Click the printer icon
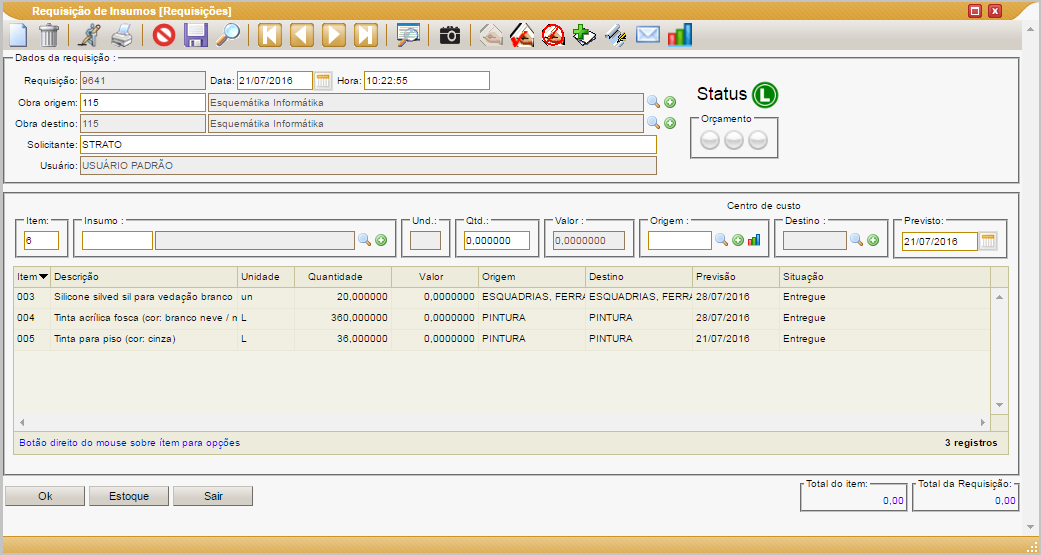1041x555 pixels. pyautogui.click(x=121, y=35)
